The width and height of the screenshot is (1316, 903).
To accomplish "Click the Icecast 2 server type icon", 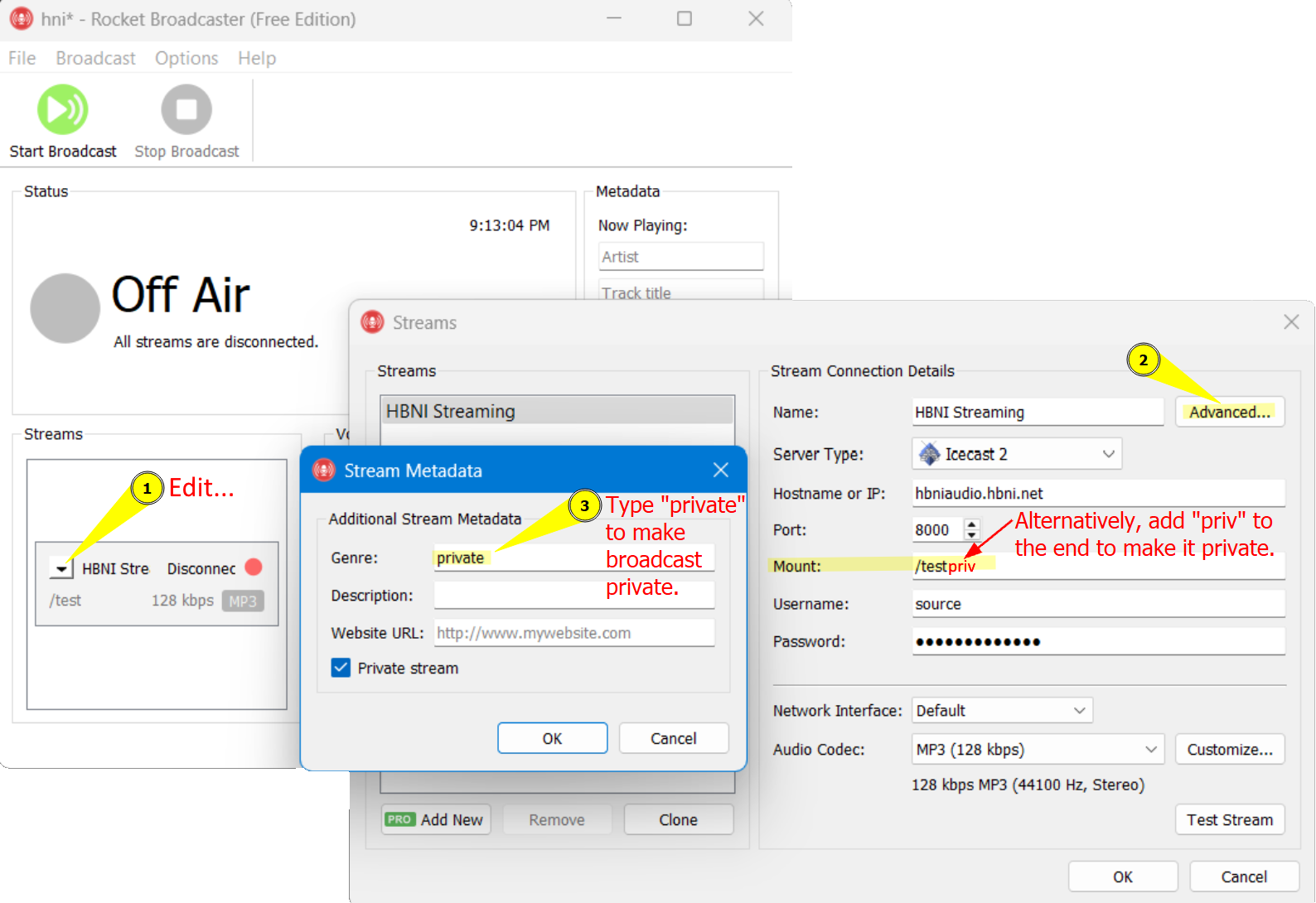I will coord(930,454).
